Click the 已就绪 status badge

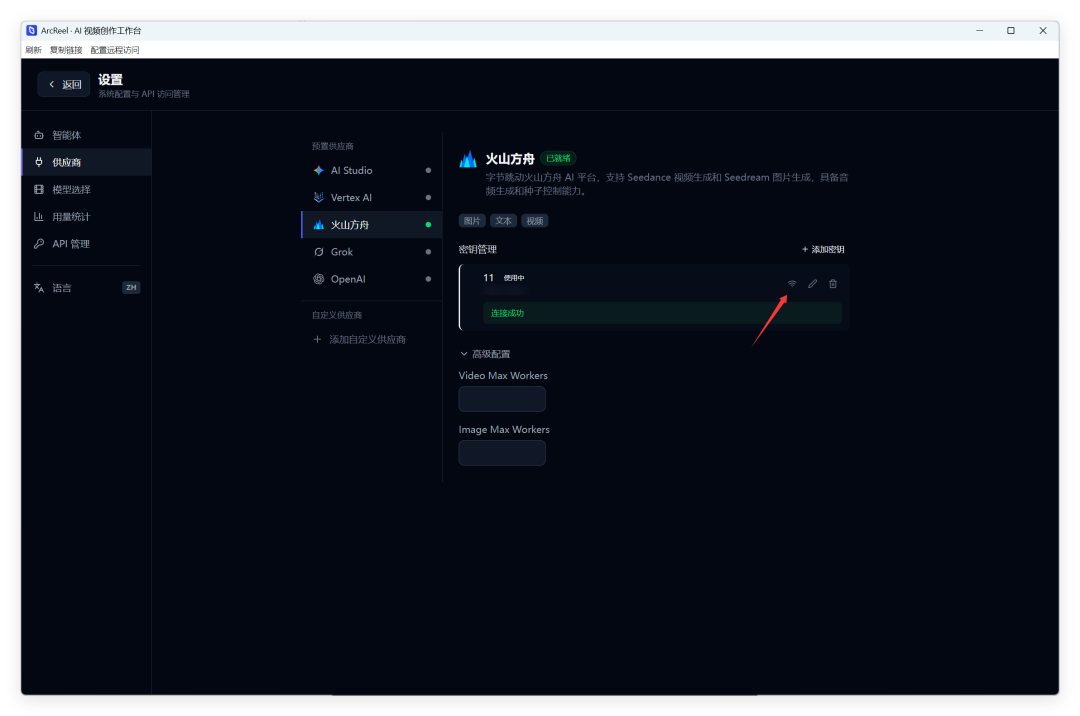[x=558, y=158]
